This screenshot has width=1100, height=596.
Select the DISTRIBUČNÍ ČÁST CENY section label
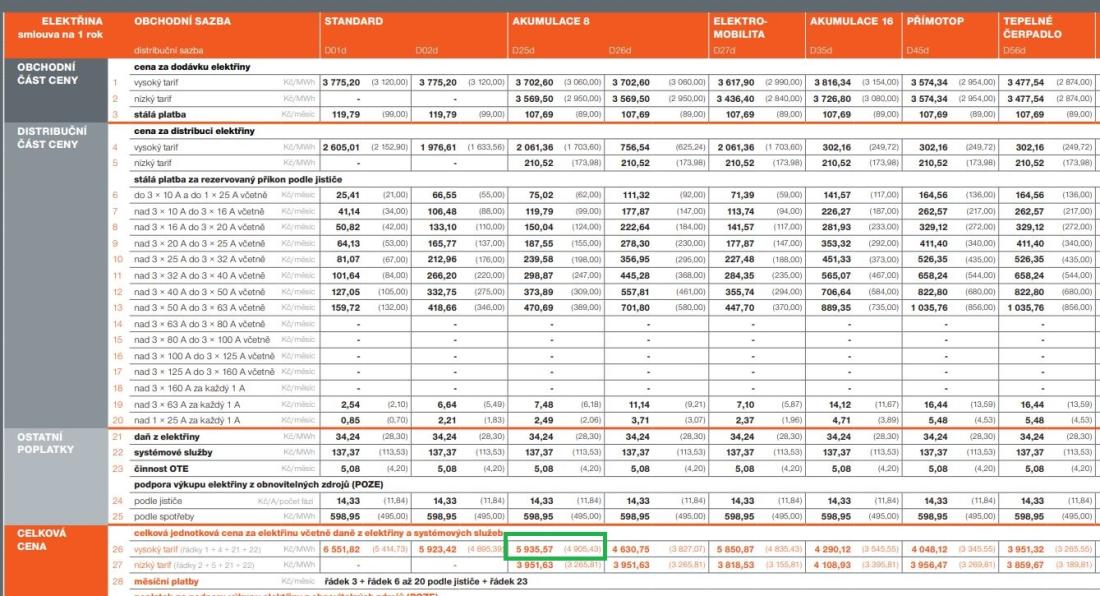[x=52, y=137]
